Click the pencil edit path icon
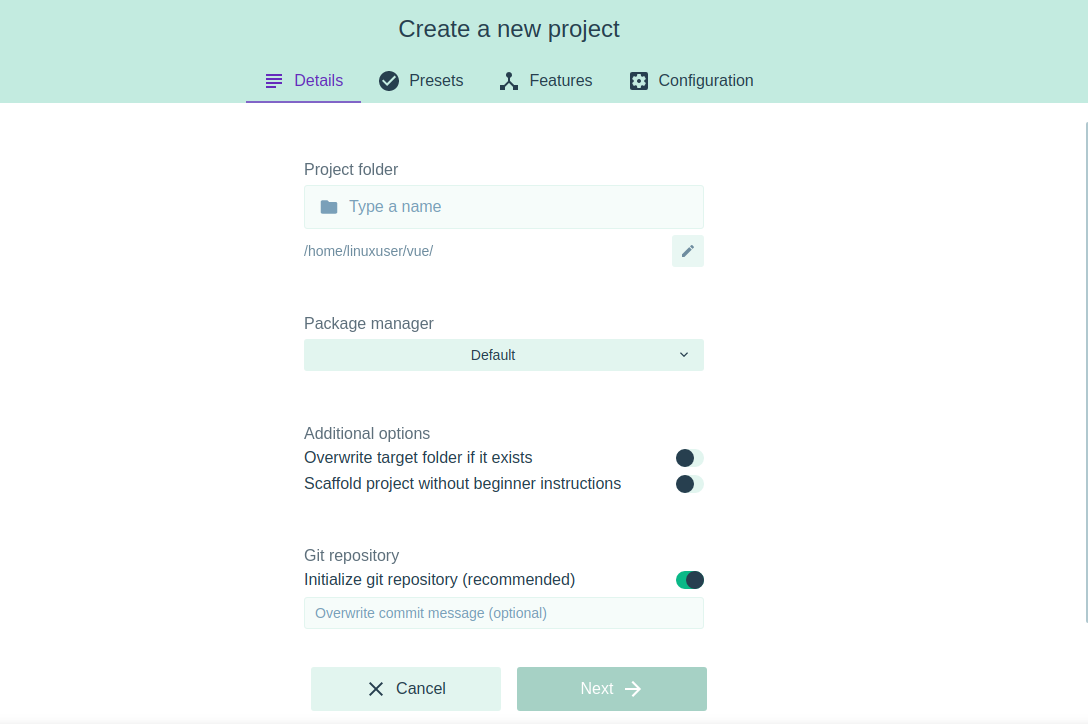The height and width of the screenshot is (724, 1088). pyautogui.click(x=688, y=251)
